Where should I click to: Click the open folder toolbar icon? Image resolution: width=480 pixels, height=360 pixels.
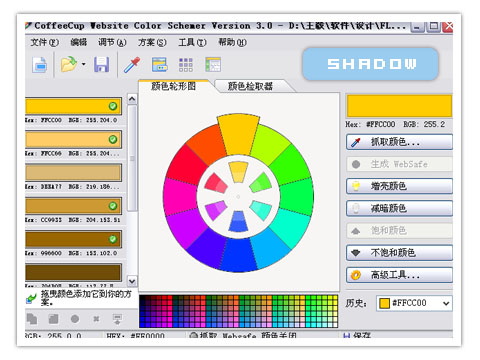pyautogui.click(x=69, y=64)
